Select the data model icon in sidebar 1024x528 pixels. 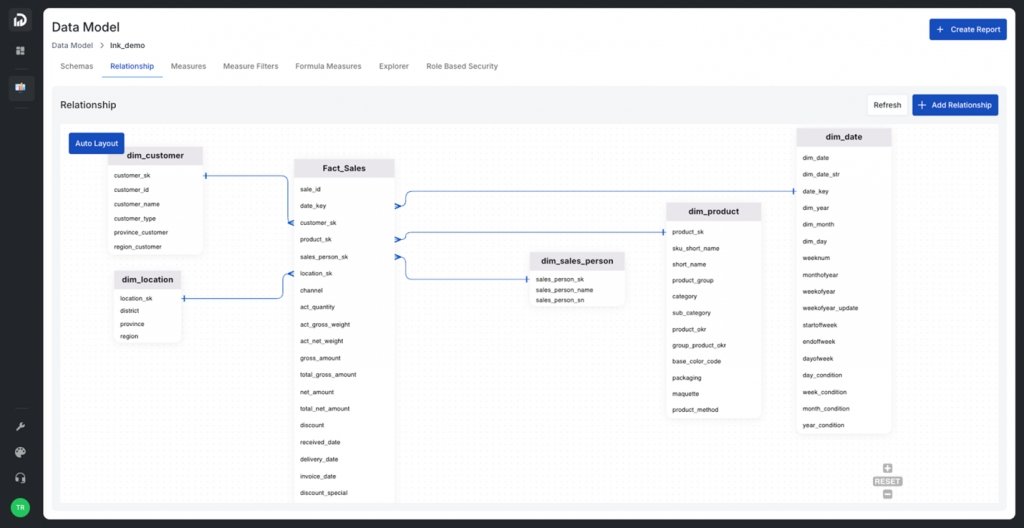[20, 88]
